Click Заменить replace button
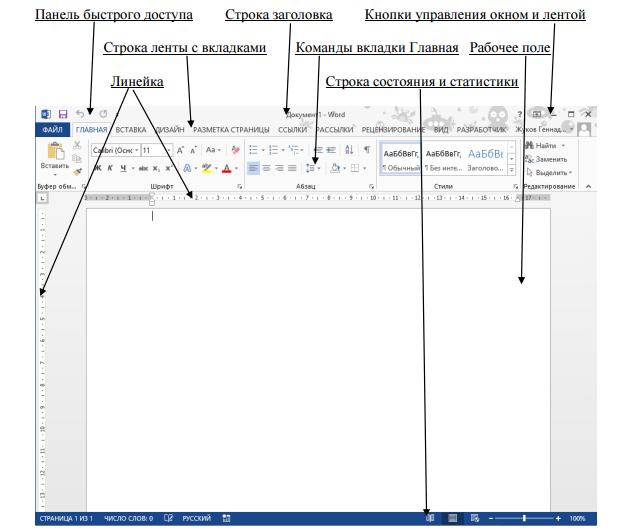This screenshot has width=637, height=530. click(x=546, y=159)
